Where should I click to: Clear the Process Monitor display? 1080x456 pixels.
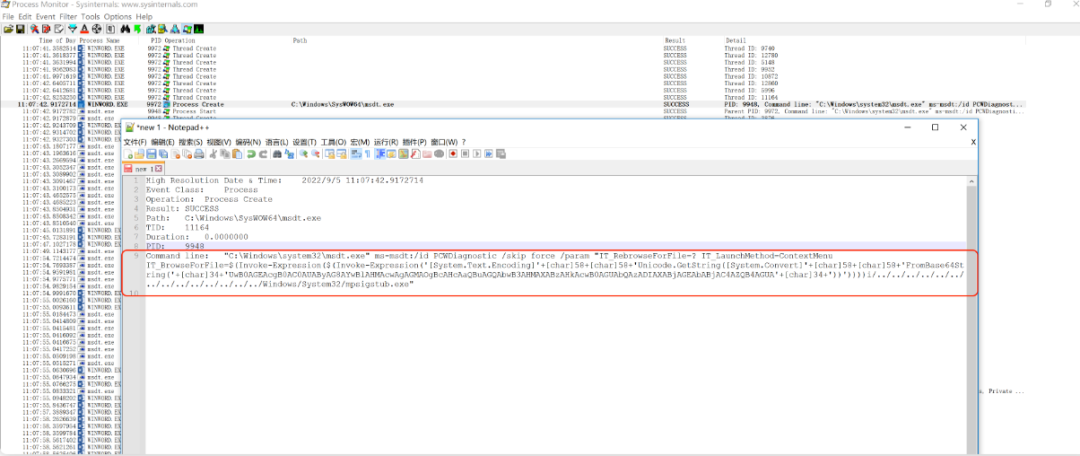(x=59, y=29)
